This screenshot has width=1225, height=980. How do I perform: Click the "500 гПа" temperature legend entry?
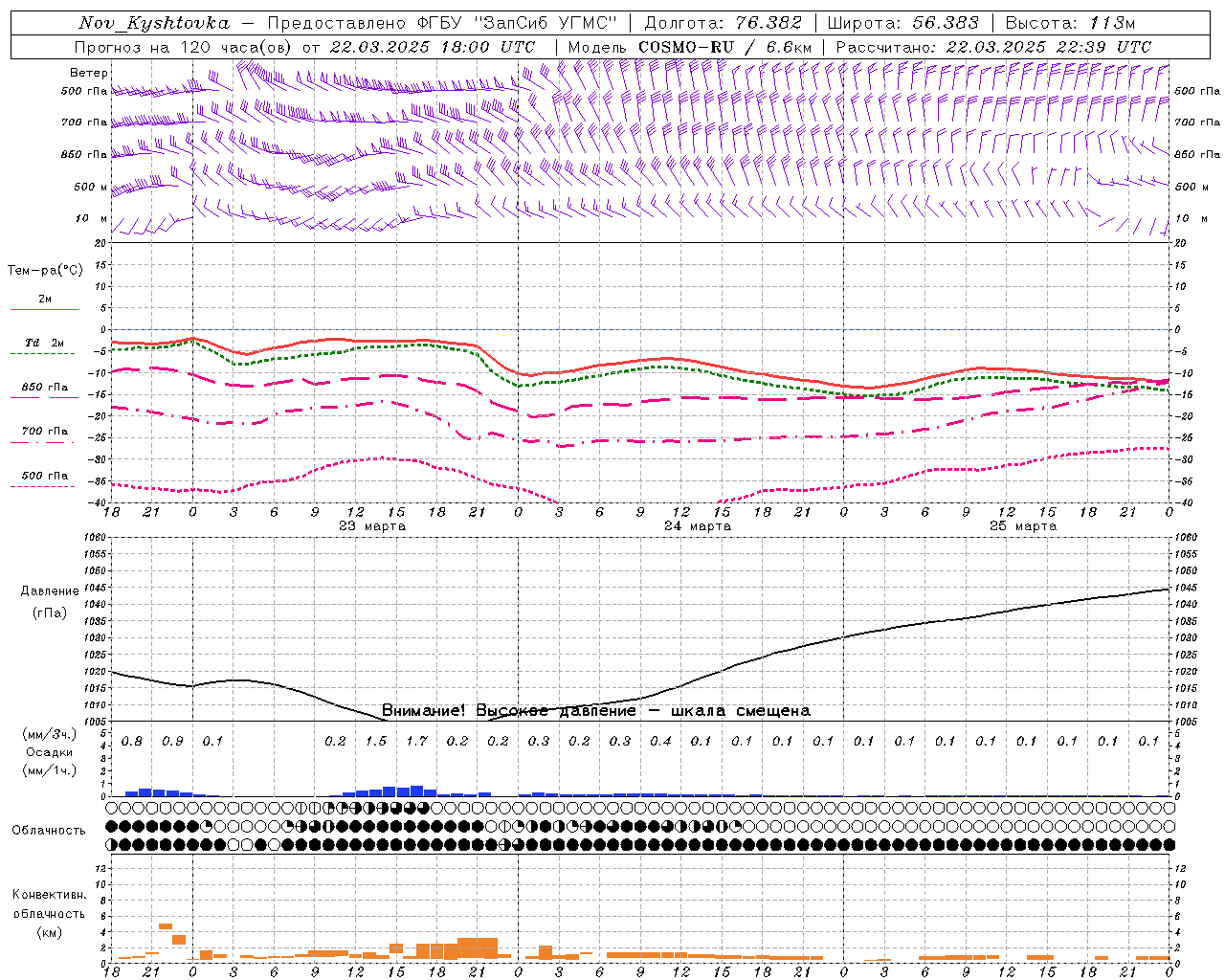click(x=45, y=475)
